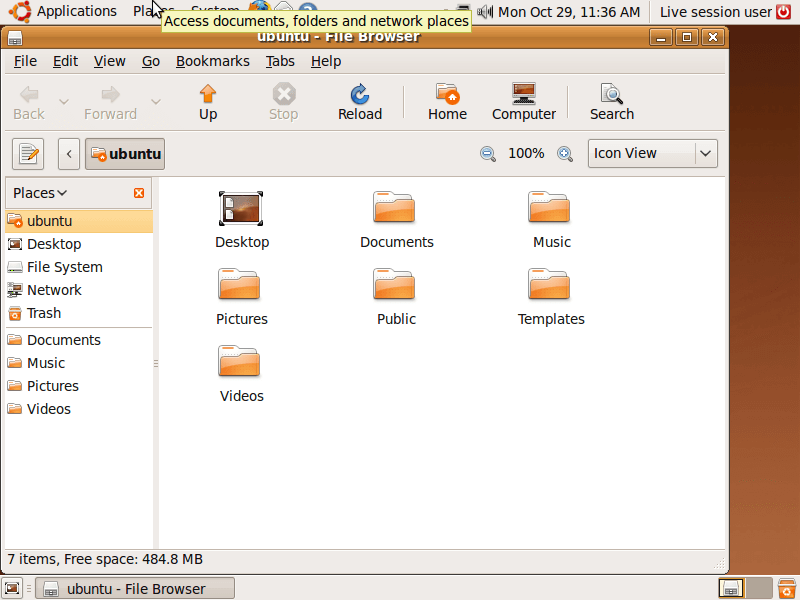Viewport: 800px width, 600px height.
Task: Open the Go menu
Action: 151,61
